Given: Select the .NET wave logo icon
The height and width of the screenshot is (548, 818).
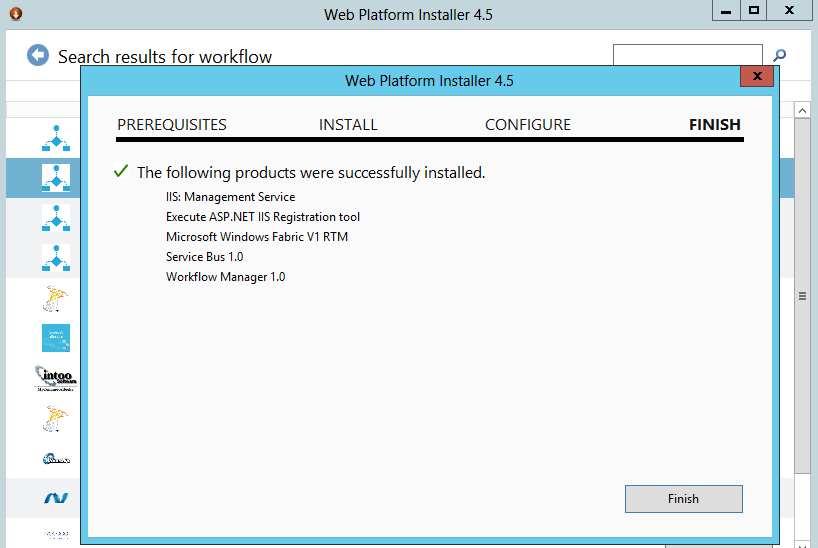Looking at the screenshot, I should pos(56,498).
